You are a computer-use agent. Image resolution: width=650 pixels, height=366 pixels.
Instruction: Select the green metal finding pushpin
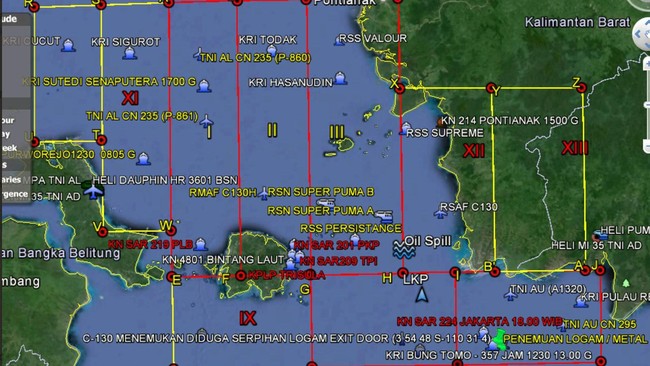tap(500, 340)
